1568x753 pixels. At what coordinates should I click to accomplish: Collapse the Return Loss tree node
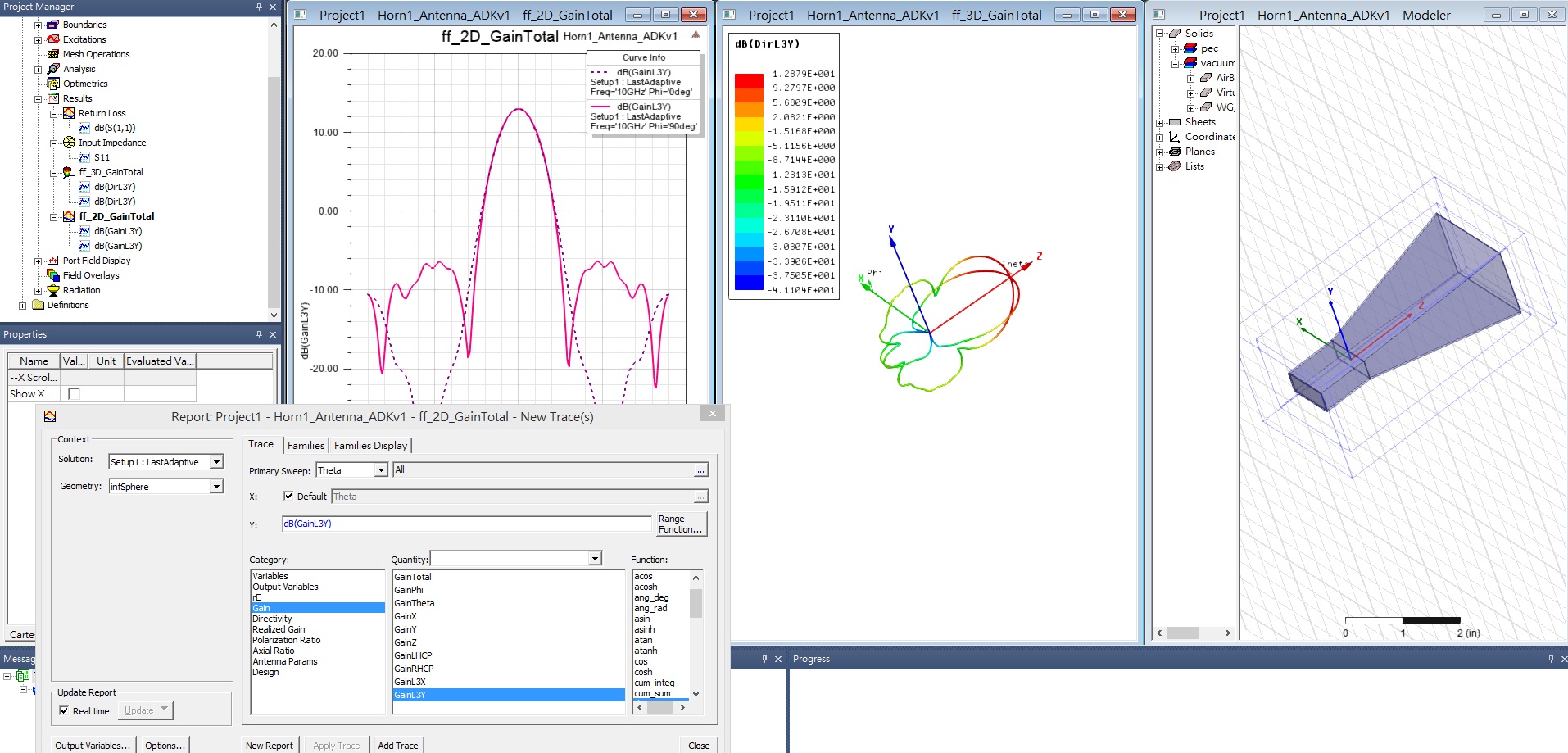[53, 114]
